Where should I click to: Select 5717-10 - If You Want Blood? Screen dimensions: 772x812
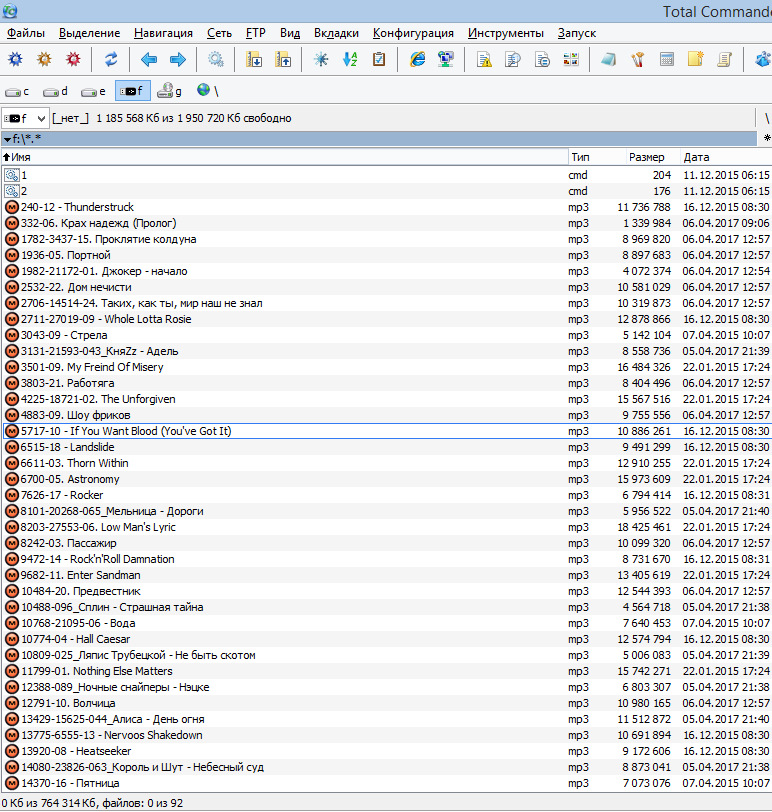(x=386, y=431)
